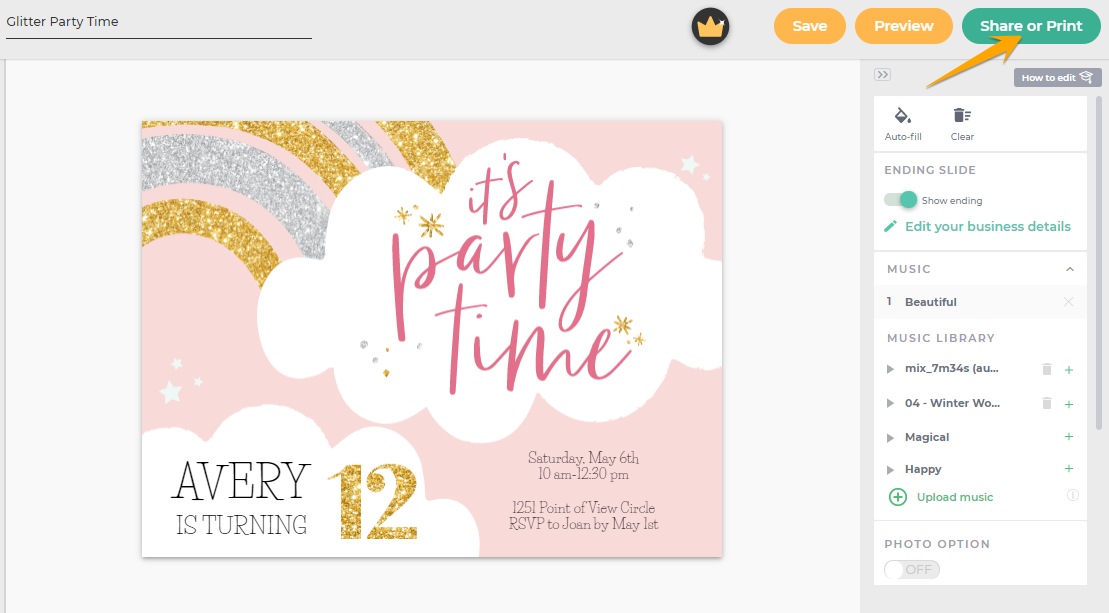The height and width of the screenshot is (613, 1109).
Task: Turn on the Photo Option toggle
Action: pos(912,569)
